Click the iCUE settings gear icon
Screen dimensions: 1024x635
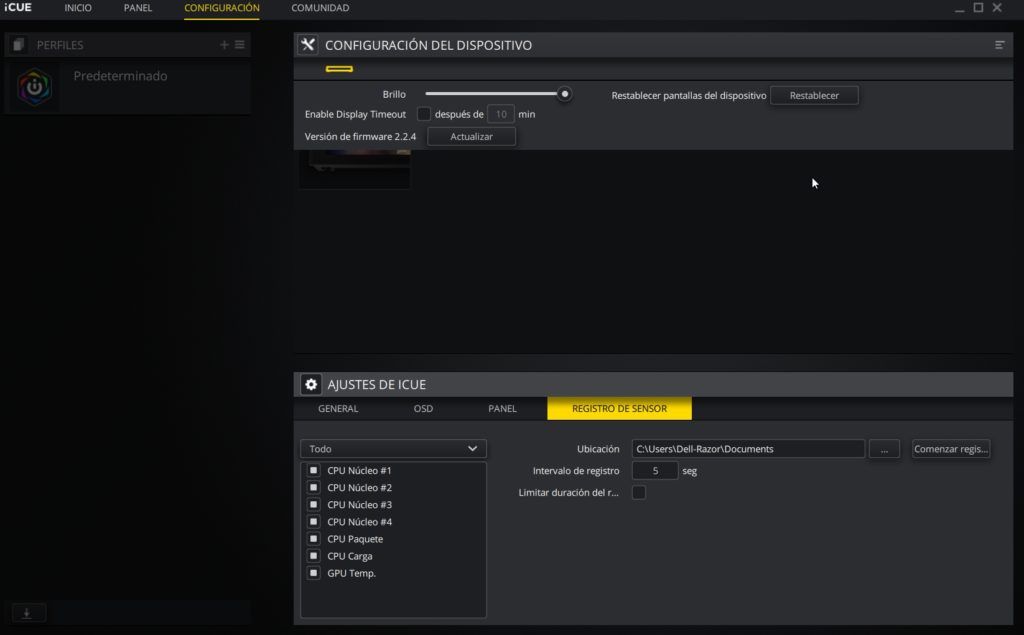click(x=311, y=384)
